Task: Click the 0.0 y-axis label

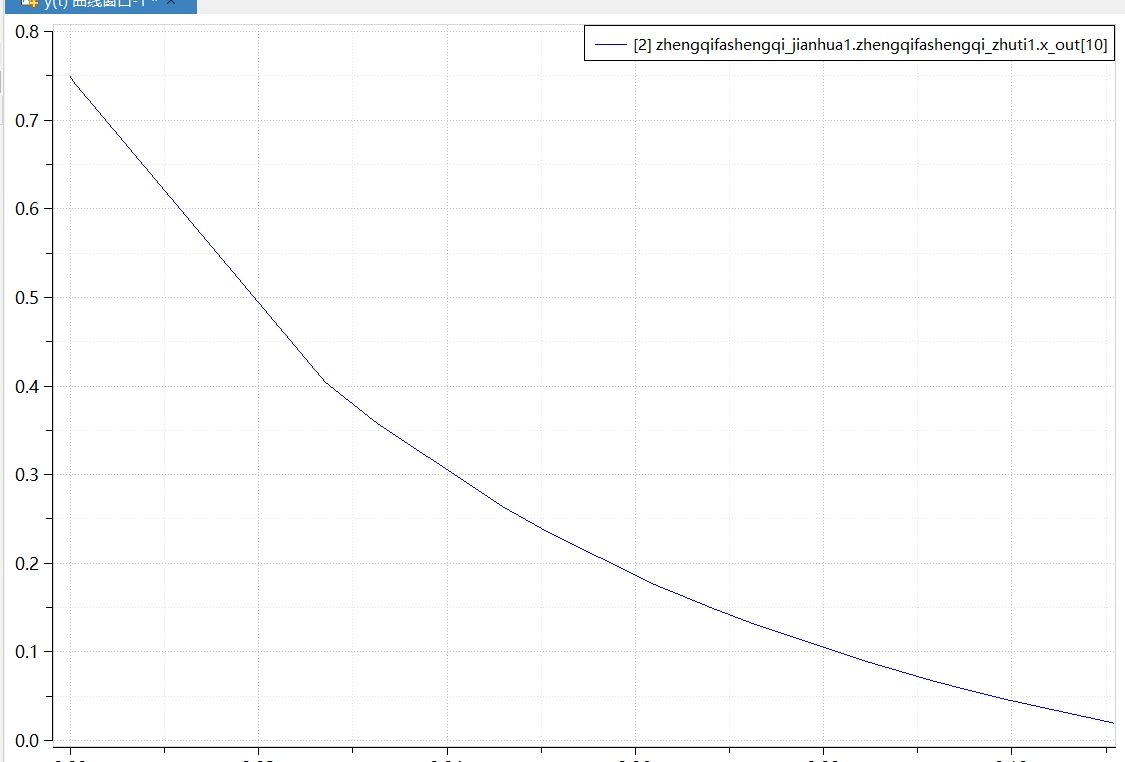Action: pos(27,740)
